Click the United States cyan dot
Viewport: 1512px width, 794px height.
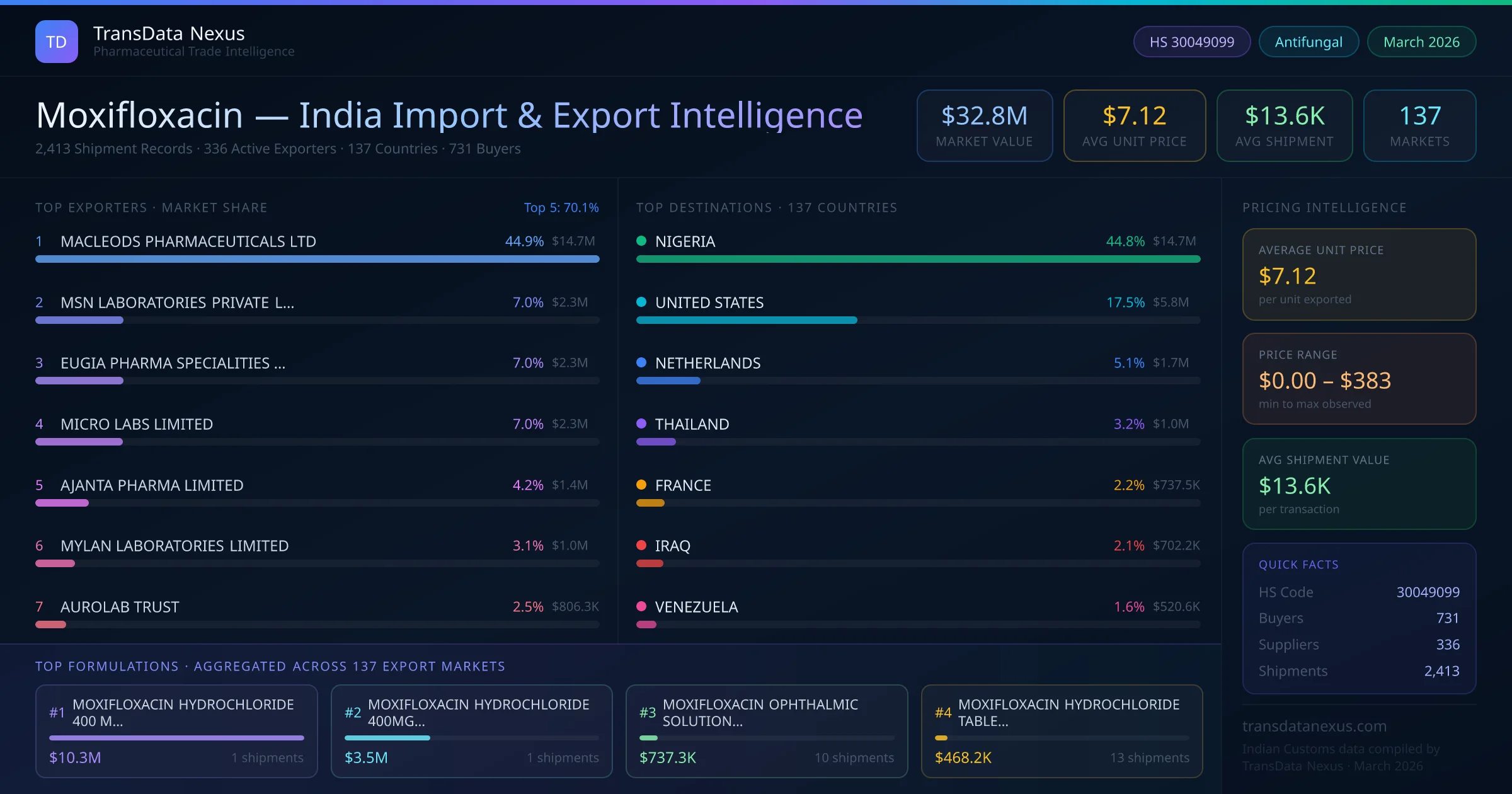click(641, 302)
